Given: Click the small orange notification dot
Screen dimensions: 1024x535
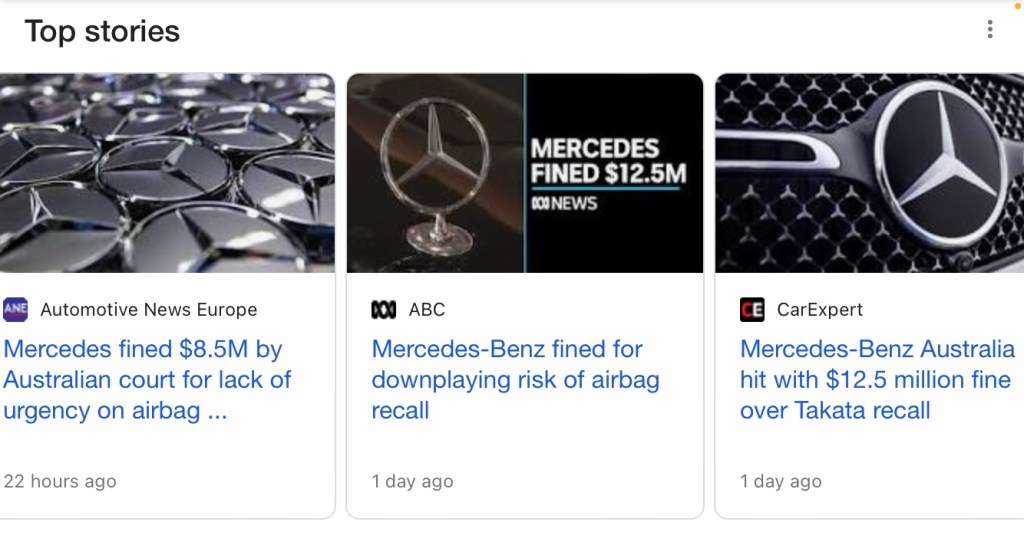Looking at the screenshot, I should (x=1018, y=3).
